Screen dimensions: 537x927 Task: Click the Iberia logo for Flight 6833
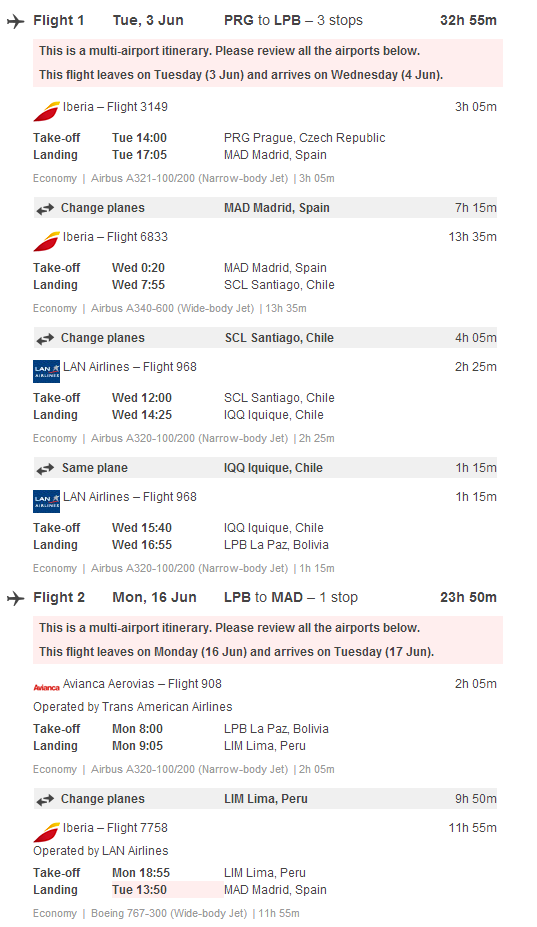pos(47,241)
